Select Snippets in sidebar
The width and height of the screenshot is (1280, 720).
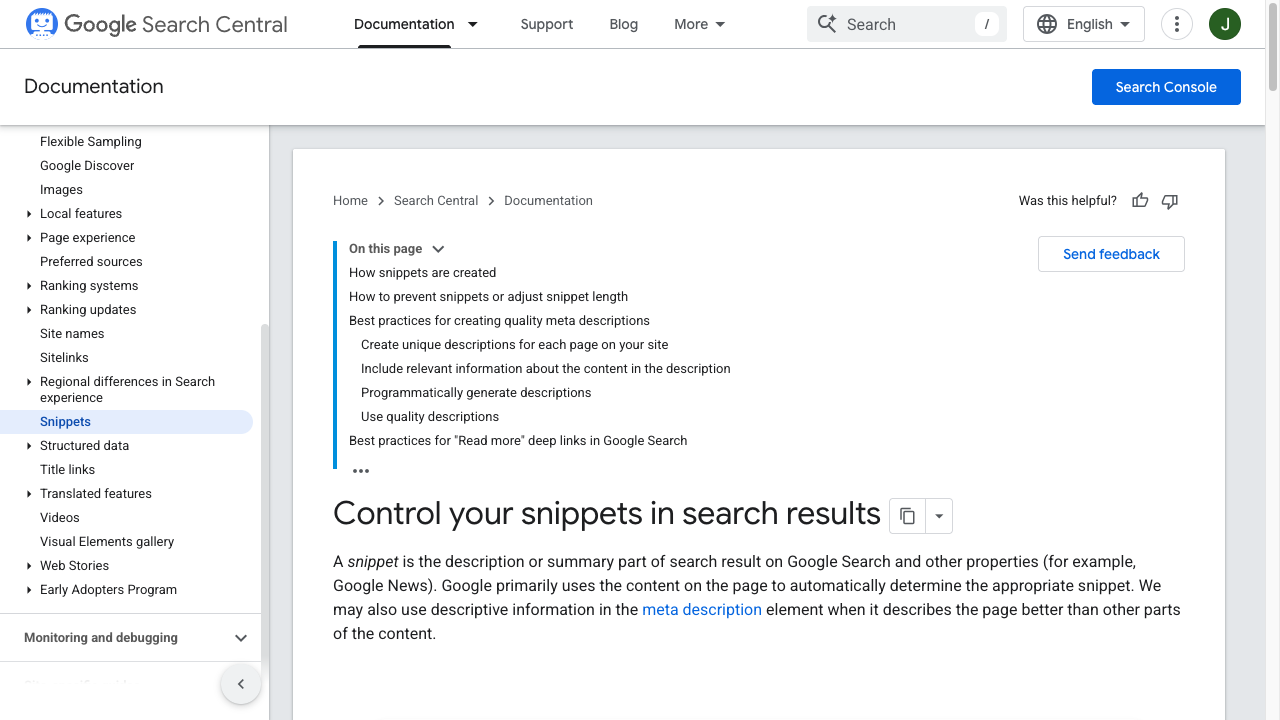[x=126, y=422]
